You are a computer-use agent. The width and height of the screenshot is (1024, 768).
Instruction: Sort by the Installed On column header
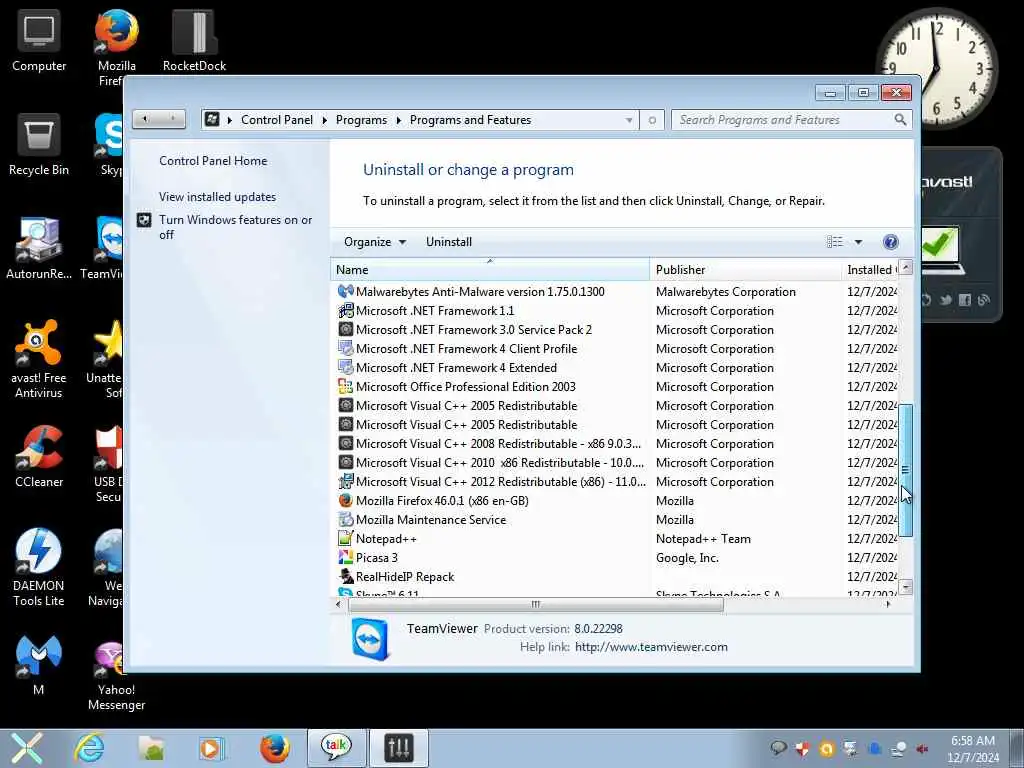tap(871, 269)
